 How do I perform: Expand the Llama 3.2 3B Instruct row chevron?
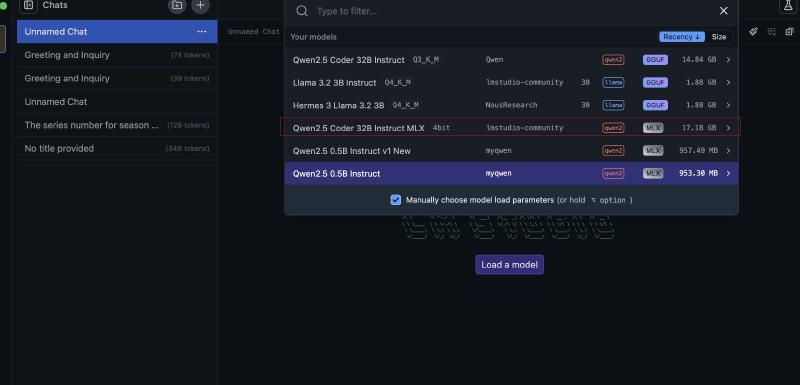728,83
